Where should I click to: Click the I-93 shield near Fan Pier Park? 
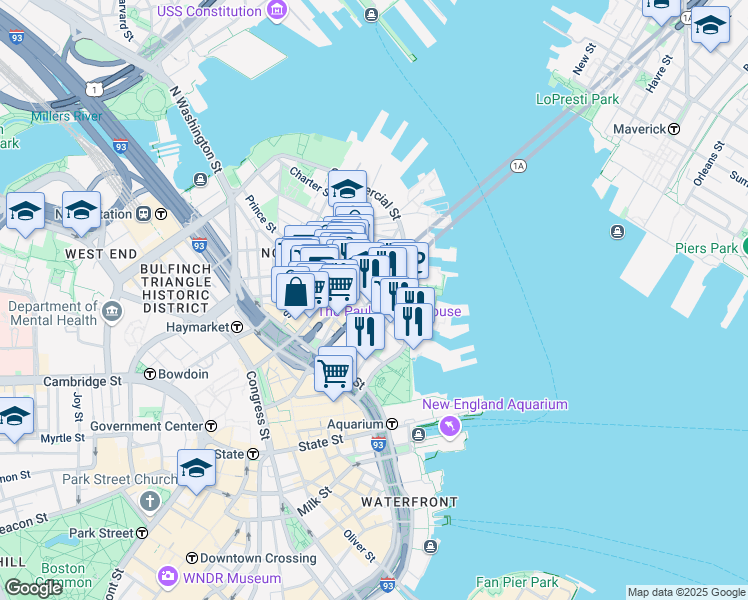click(387, 584)
